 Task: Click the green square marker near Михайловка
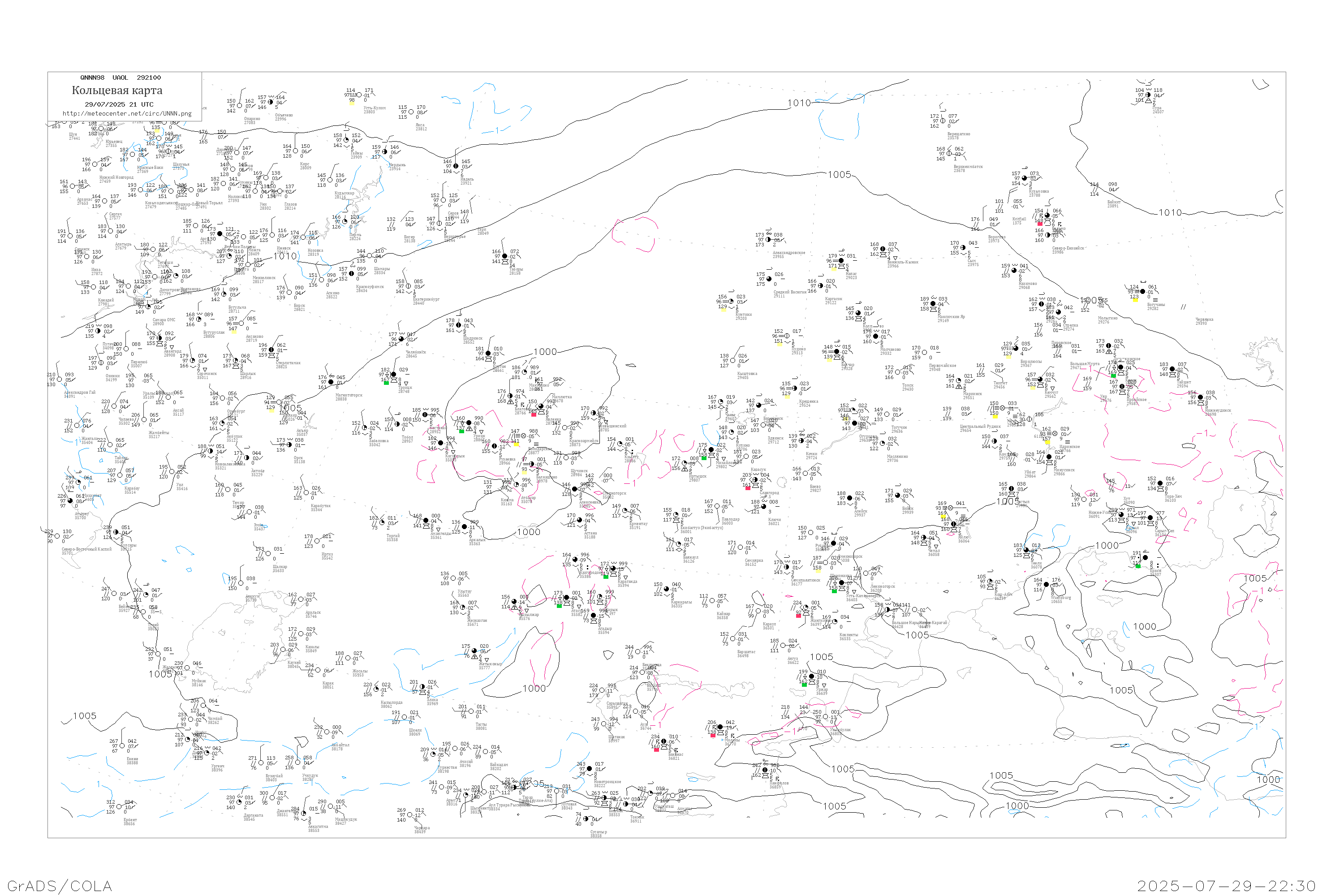pos(704,458)
